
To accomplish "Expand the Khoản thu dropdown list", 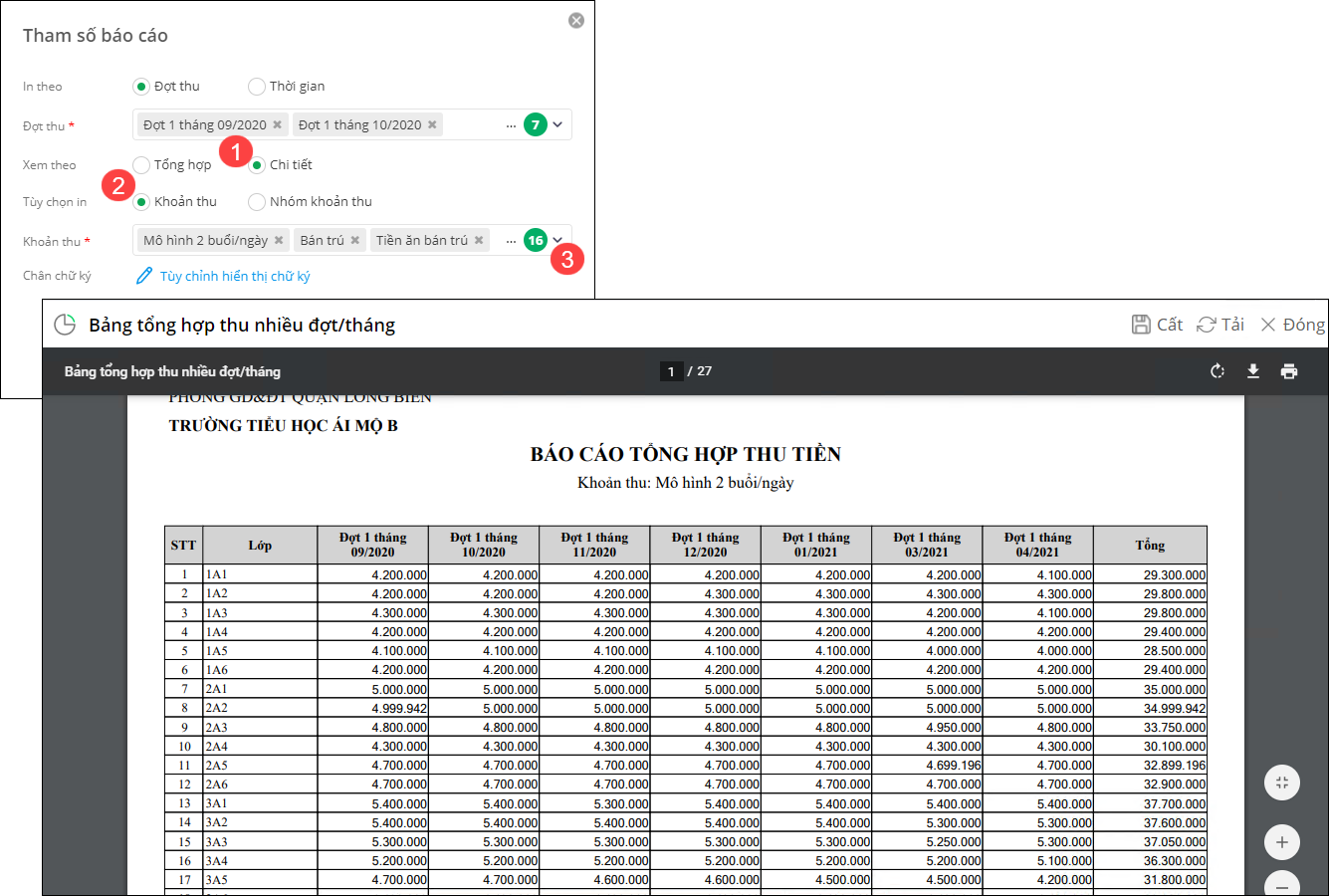I will pyautogui.click(x=558, y=240).
